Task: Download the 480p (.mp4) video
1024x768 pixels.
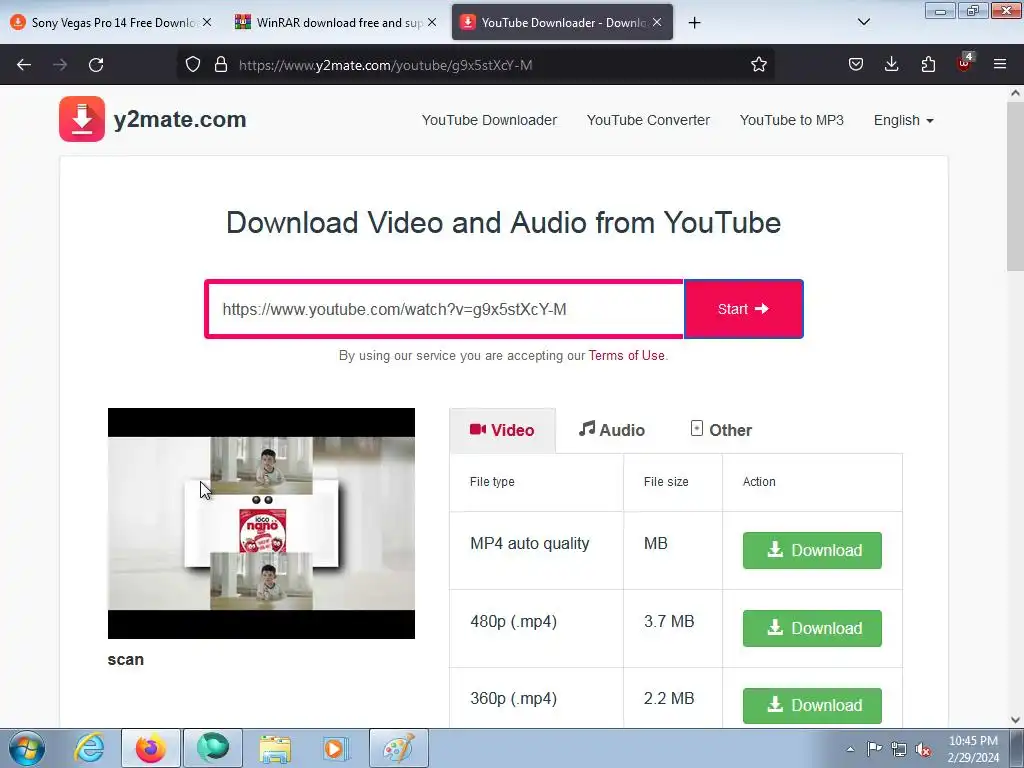Action: pos(812,628)
